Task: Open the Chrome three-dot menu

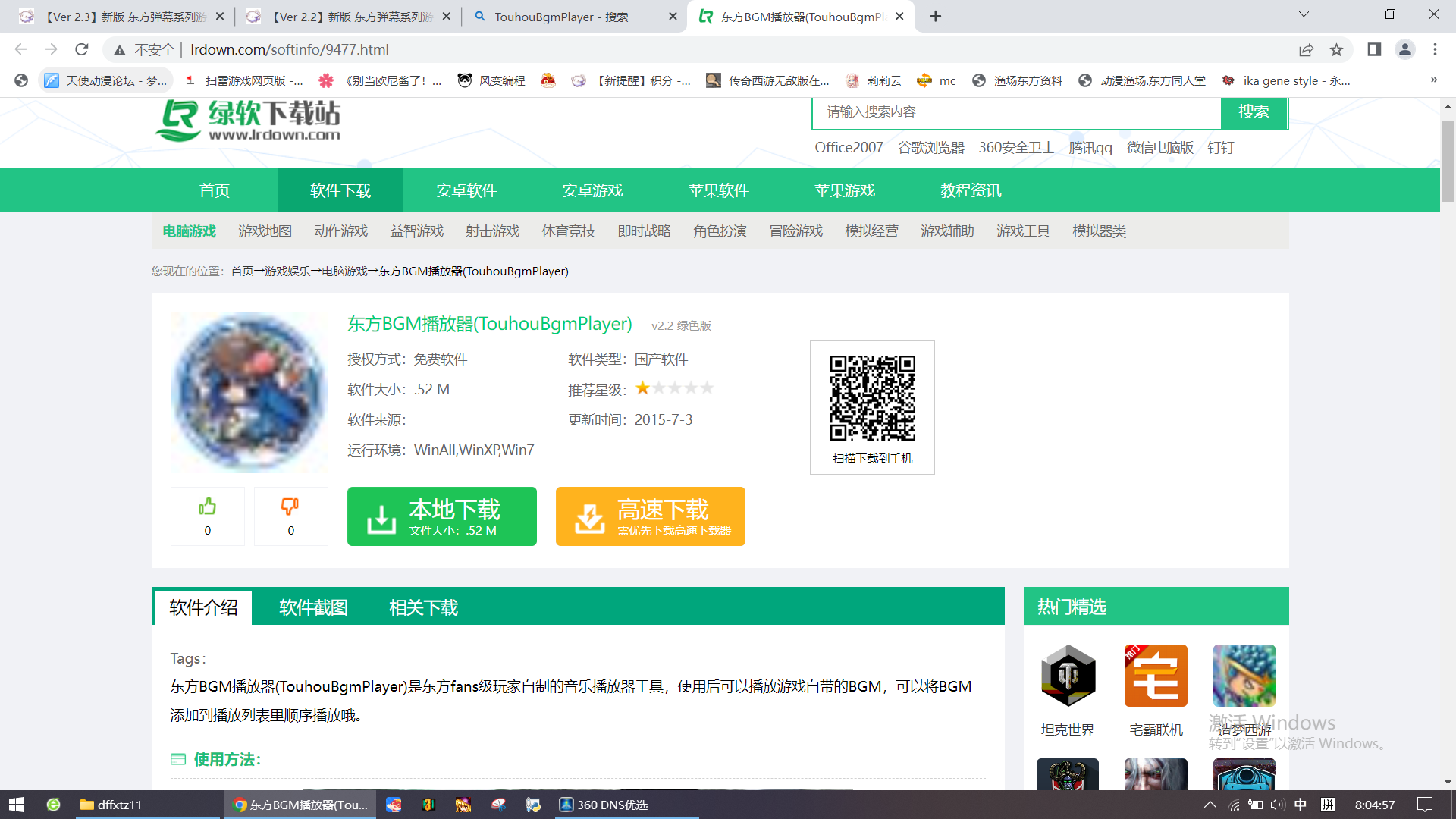Action: pyautogui.click(x=1435, y=50)
